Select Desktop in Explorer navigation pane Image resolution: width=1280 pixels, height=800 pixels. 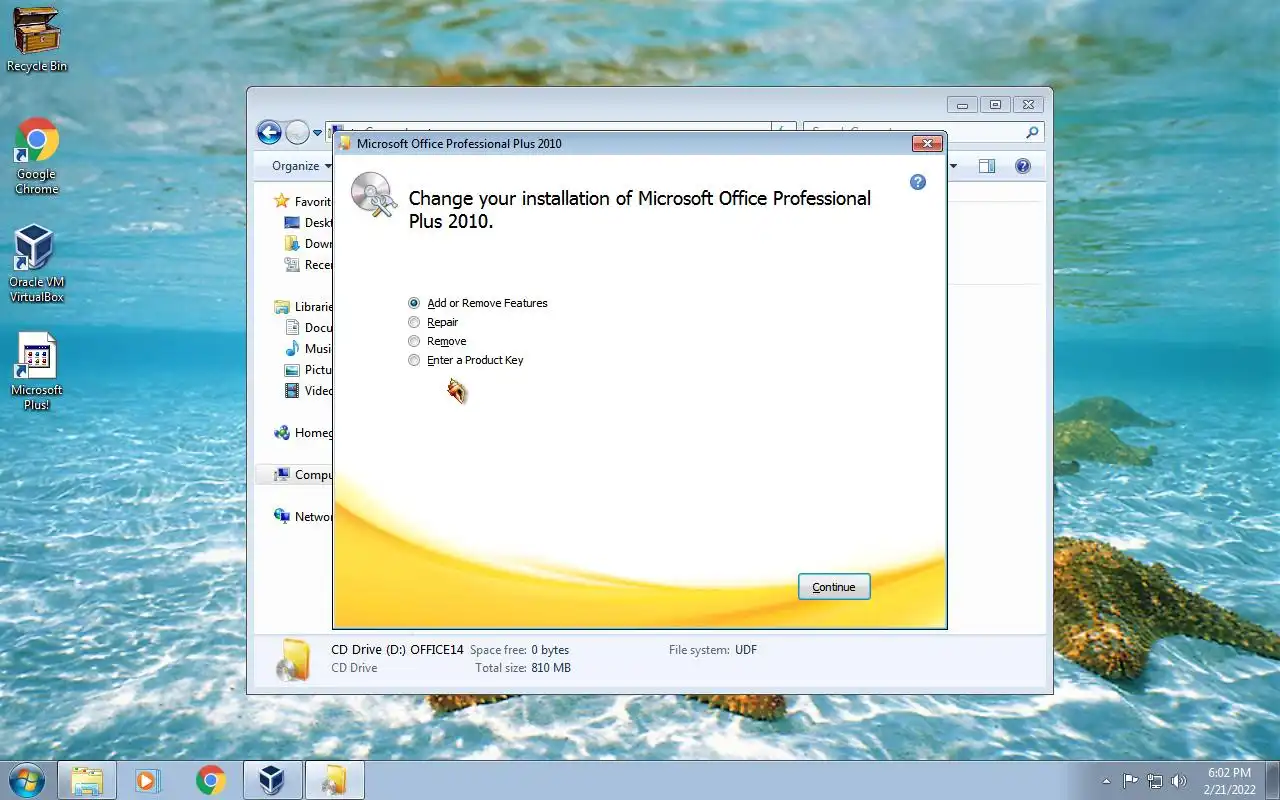[x=308, y=223]
